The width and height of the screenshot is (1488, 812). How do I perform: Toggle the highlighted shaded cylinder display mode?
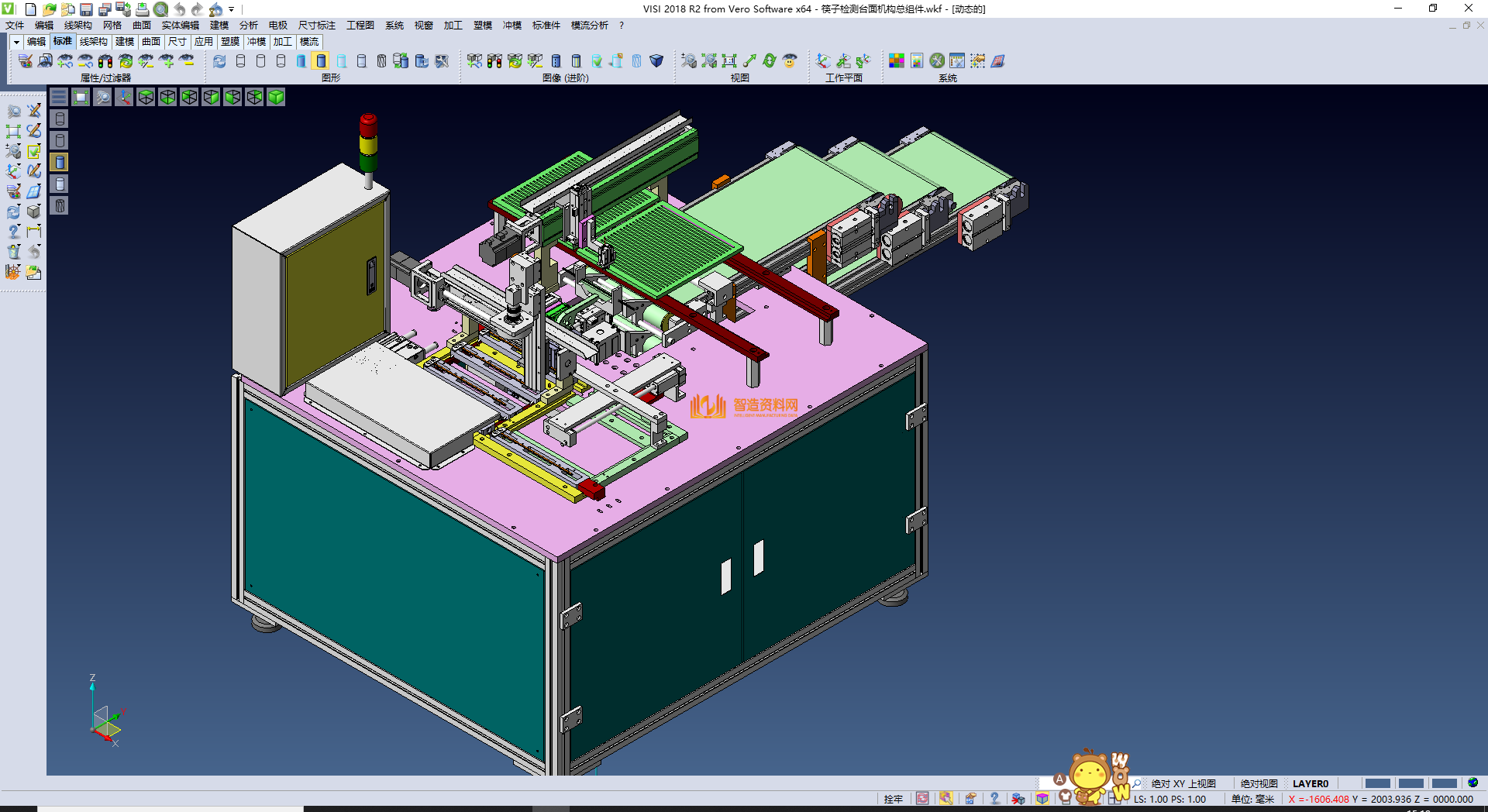pos(321,60)
